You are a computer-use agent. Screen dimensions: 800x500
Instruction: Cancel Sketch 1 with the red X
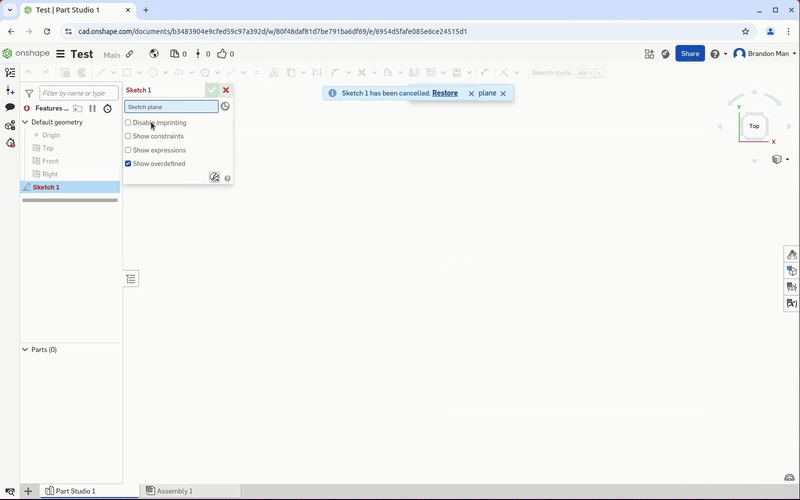(x=226, y=90)
